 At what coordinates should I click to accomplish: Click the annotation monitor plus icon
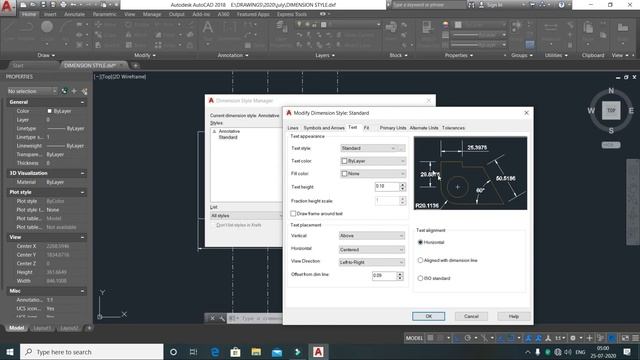[589, 338]
